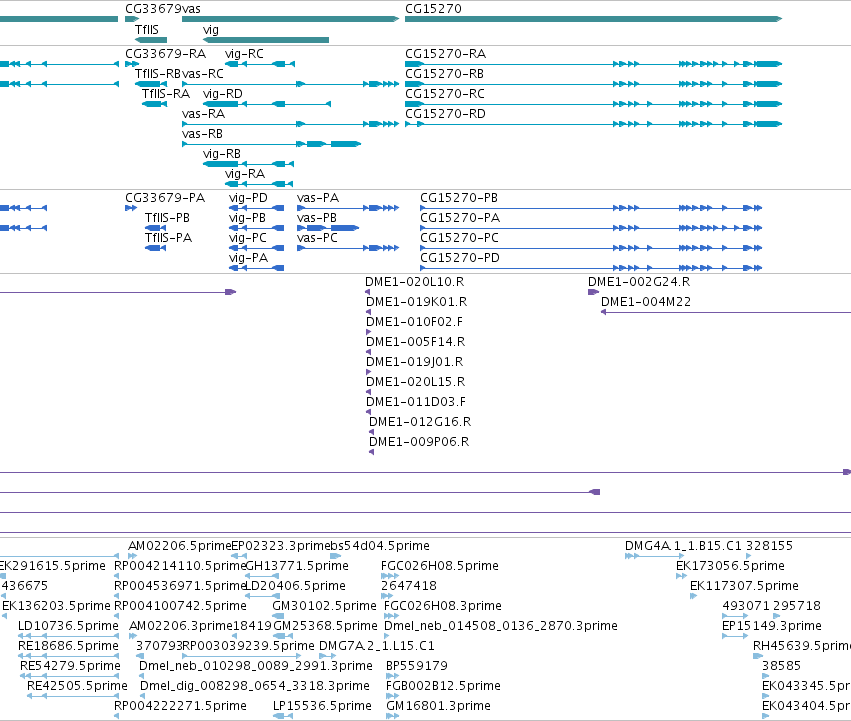Viewport: 851px width, 721px height.
Task: Click clone end DME1-009P06.R
Action: tap(419, 443)
